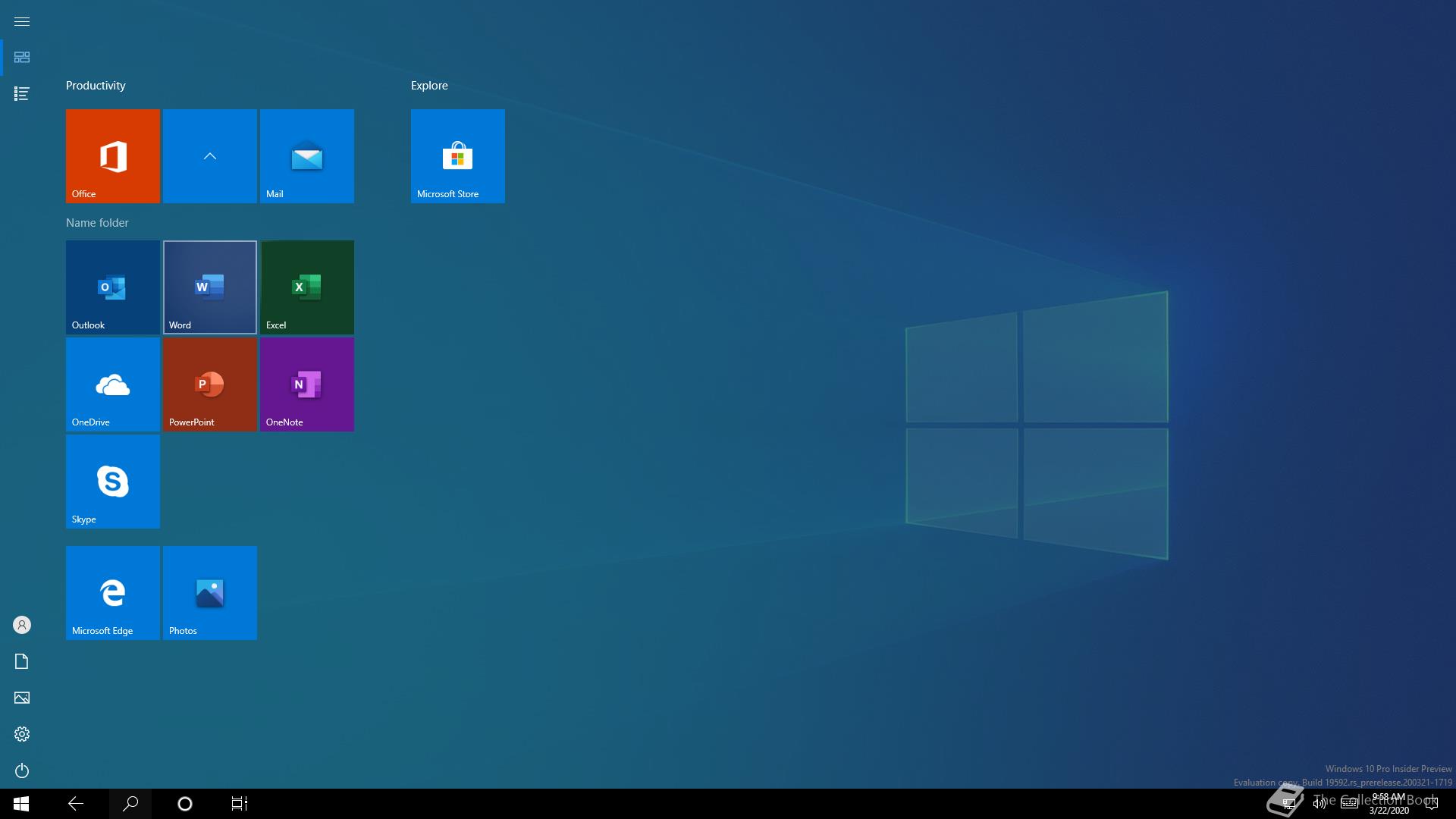Open Settings gear in Start sidebar

tap(22, 734)
